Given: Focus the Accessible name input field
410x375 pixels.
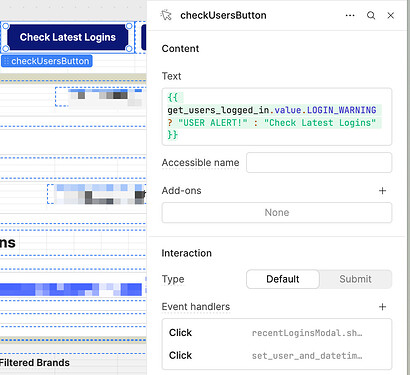Looking at the screenshot, I should pos(319,163).
